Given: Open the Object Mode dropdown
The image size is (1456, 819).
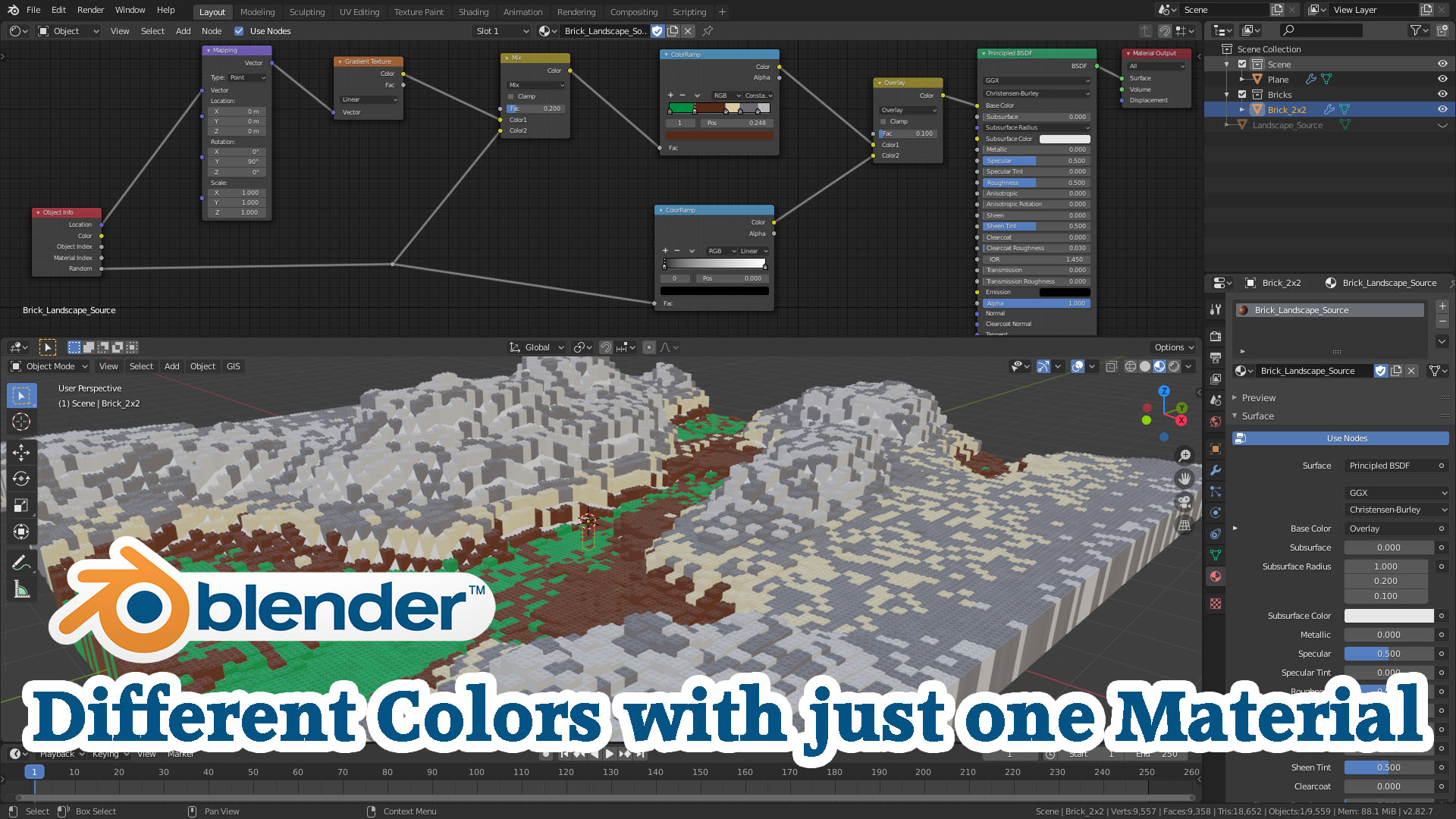Looking at the screenshot, I should click(x=49, y=366).
